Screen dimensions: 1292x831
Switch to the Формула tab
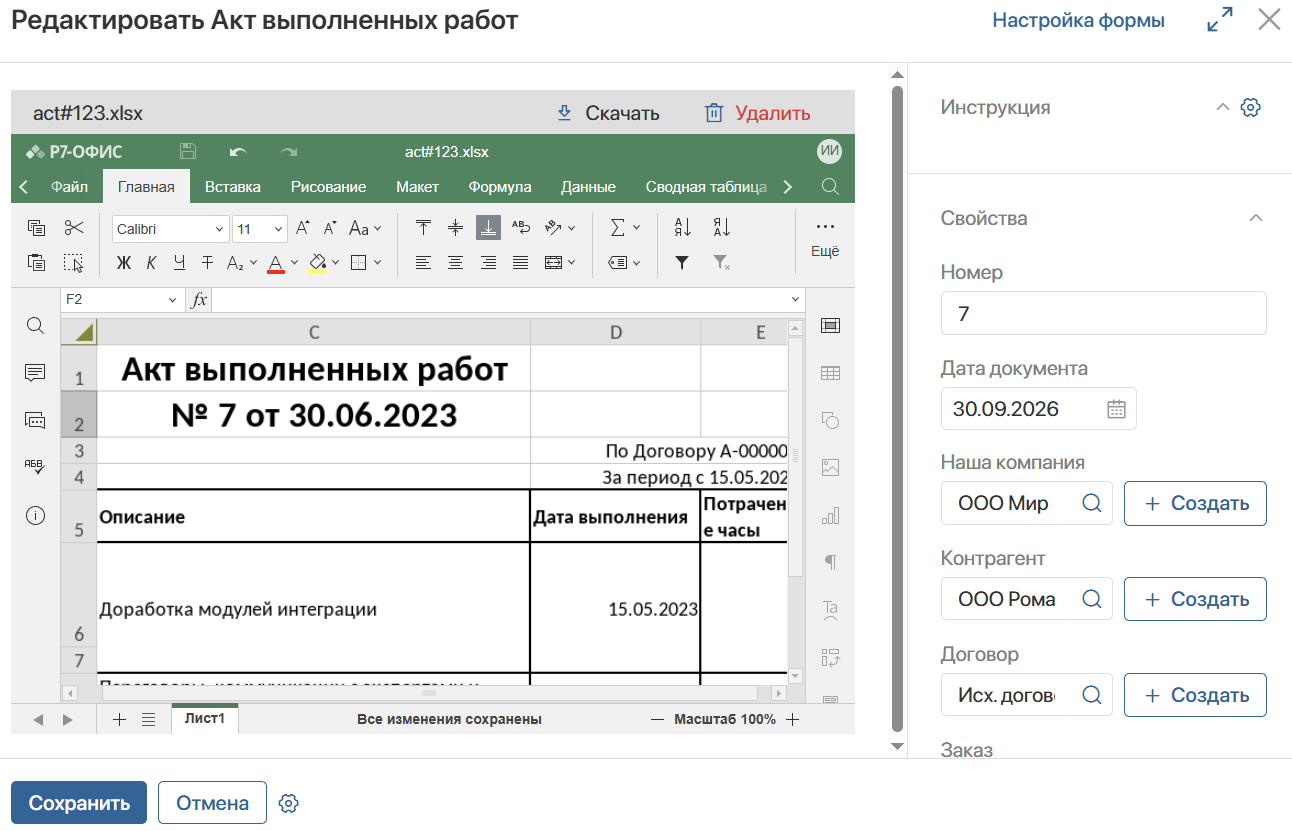pyautogui.click(x=500, y=187)
